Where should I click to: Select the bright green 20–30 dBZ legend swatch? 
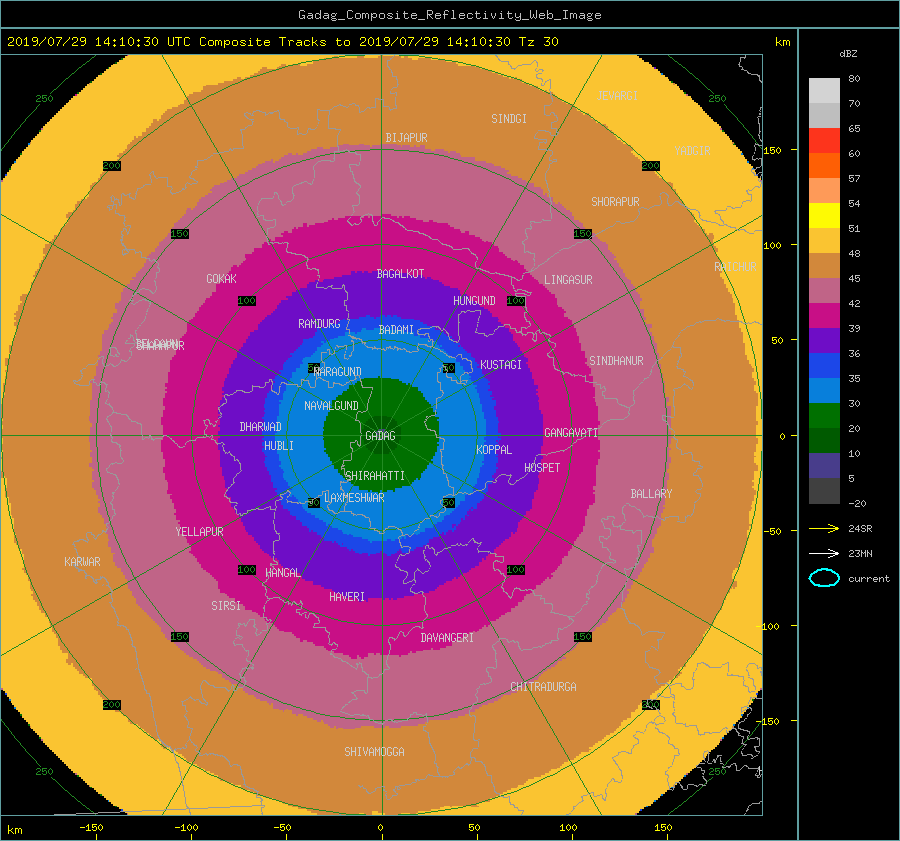824,416
